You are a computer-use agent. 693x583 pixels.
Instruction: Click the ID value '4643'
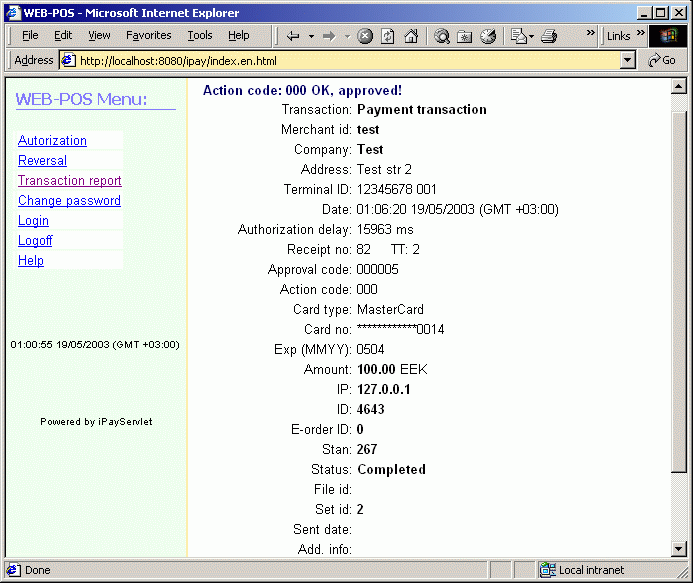click(370, 409)
